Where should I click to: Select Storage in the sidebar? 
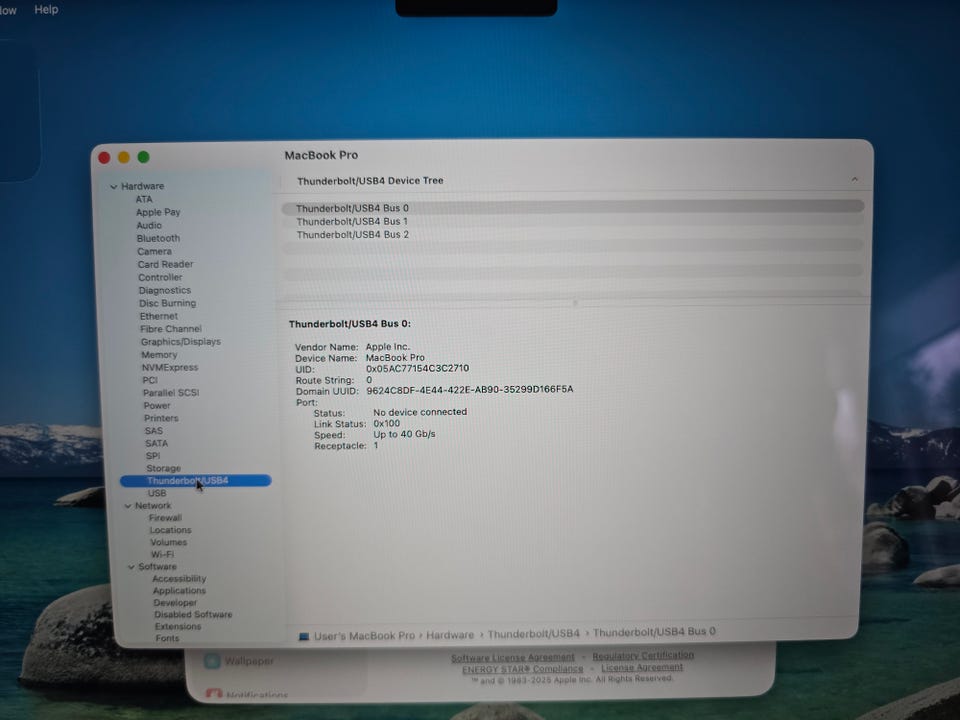point(163,468)
